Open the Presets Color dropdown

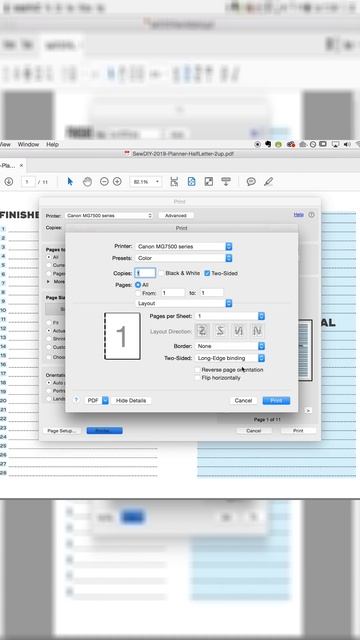184,258
